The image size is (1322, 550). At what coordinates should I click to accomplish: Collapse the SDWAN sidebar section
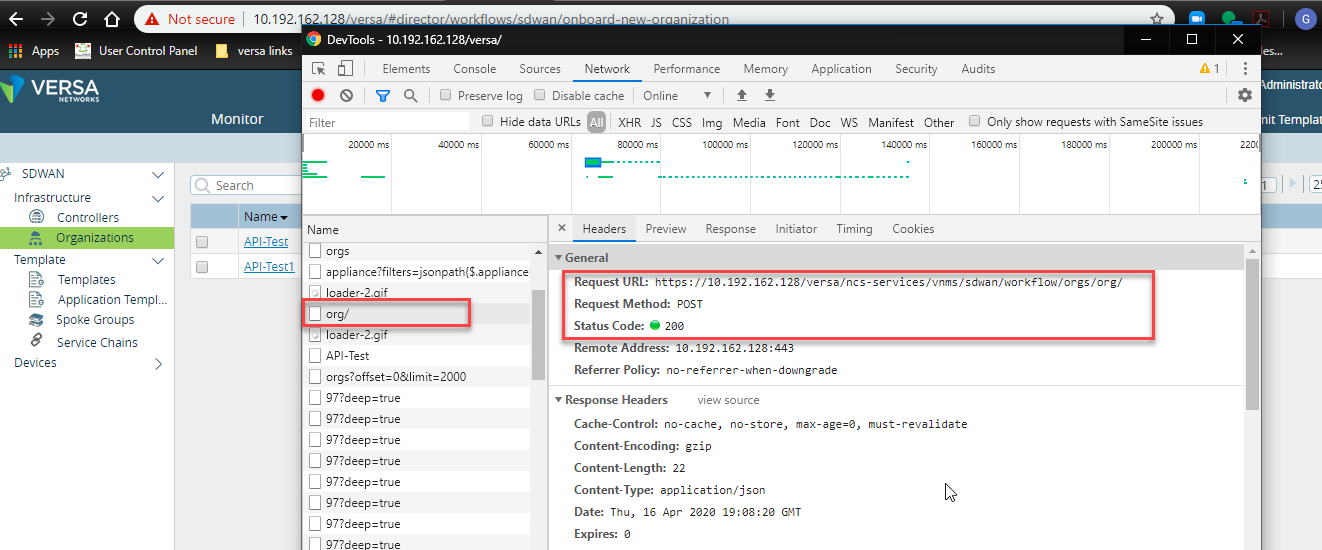click(x=157, y=174)
